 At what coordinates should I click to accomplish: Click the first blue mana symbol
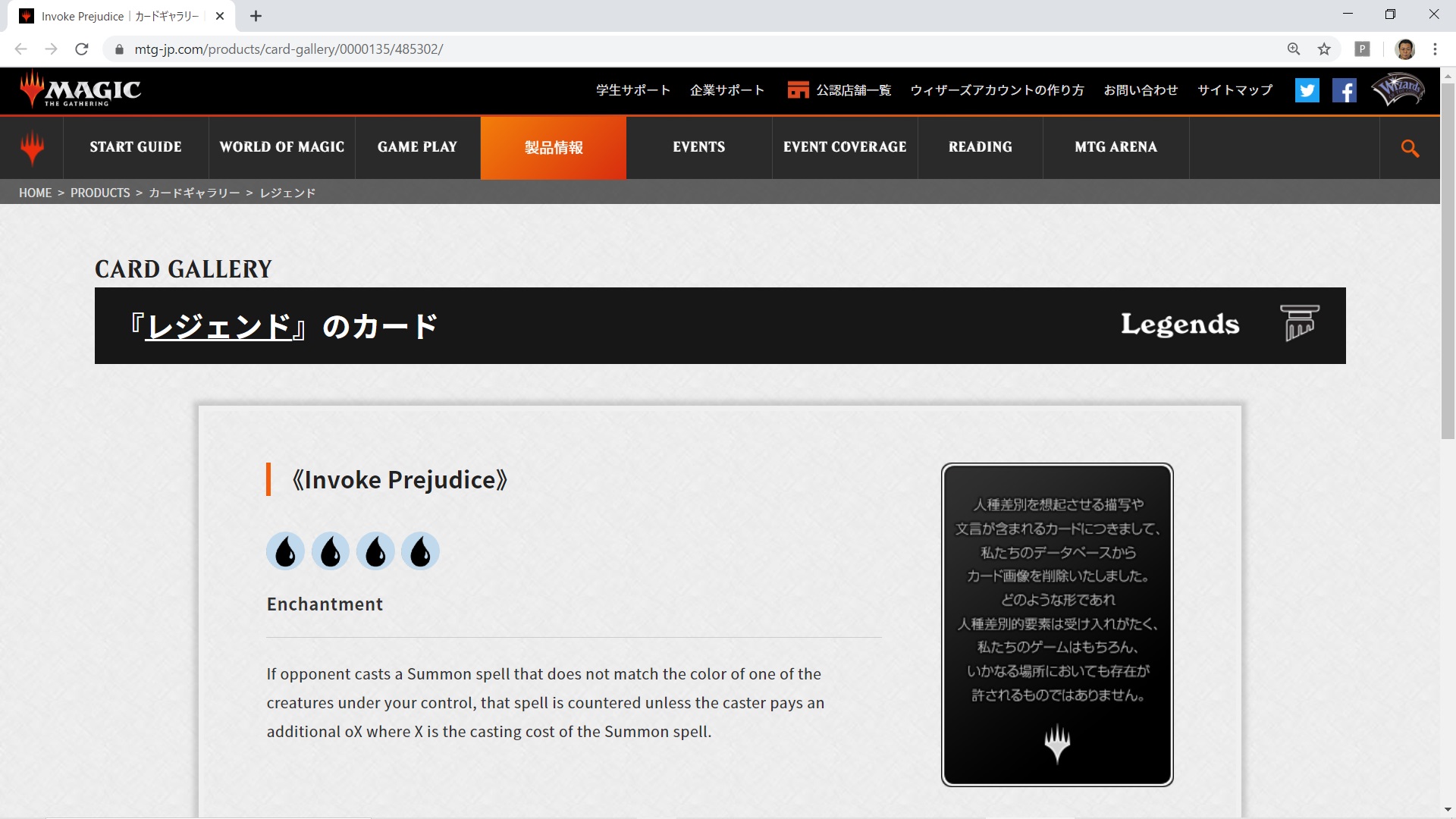coord(285,551)
